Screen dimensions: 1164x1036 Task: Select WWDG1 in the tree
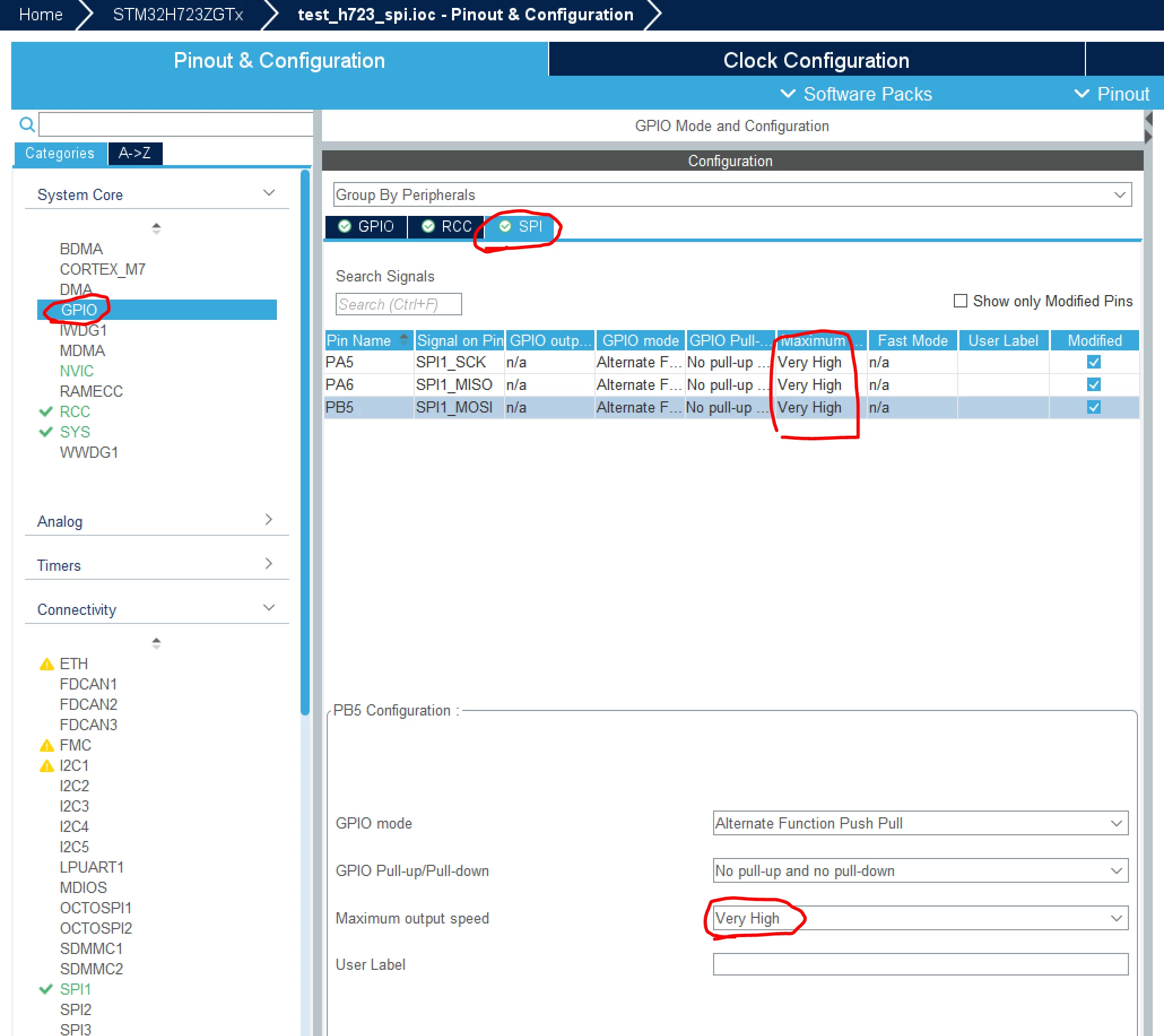pos(89,453)
